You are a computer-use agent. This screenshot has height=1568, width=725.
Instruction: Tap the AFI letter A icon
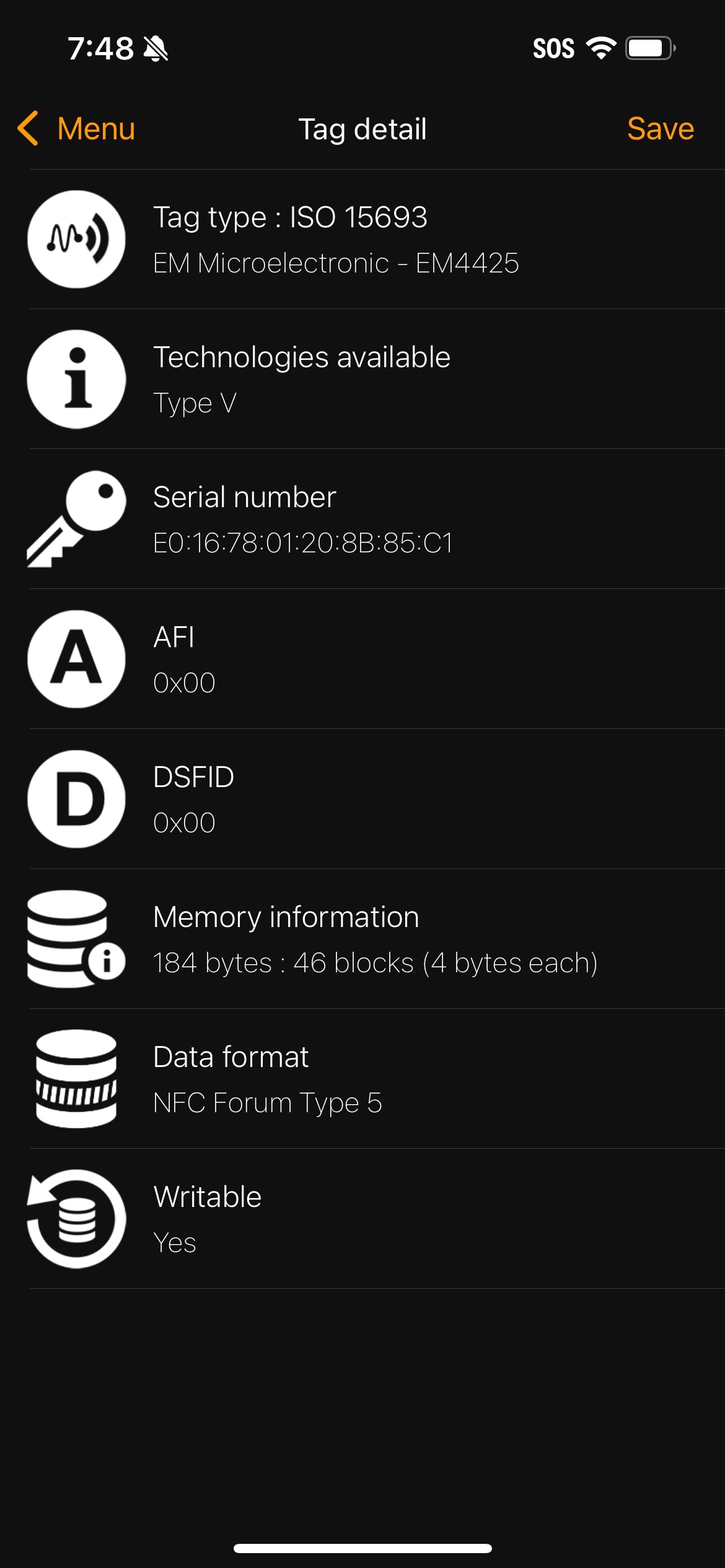pos(76,659)
